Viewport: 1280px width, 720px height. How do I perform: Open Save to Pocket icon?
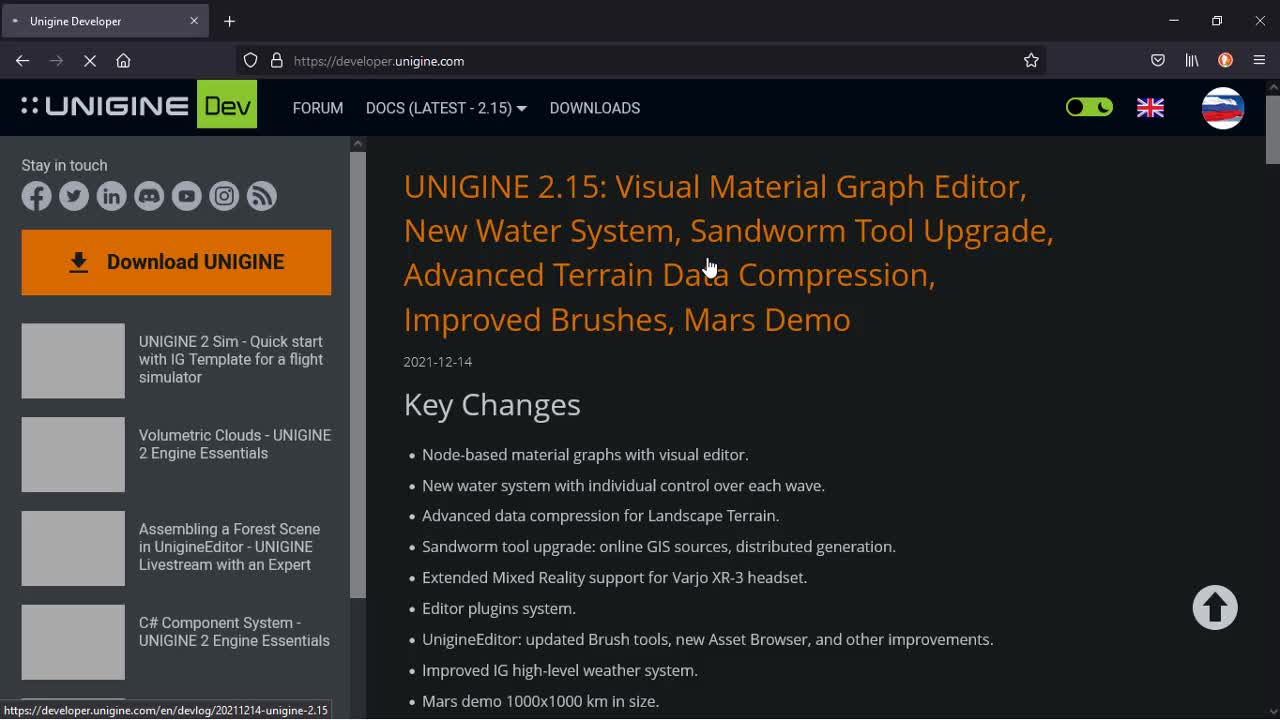1158,61
